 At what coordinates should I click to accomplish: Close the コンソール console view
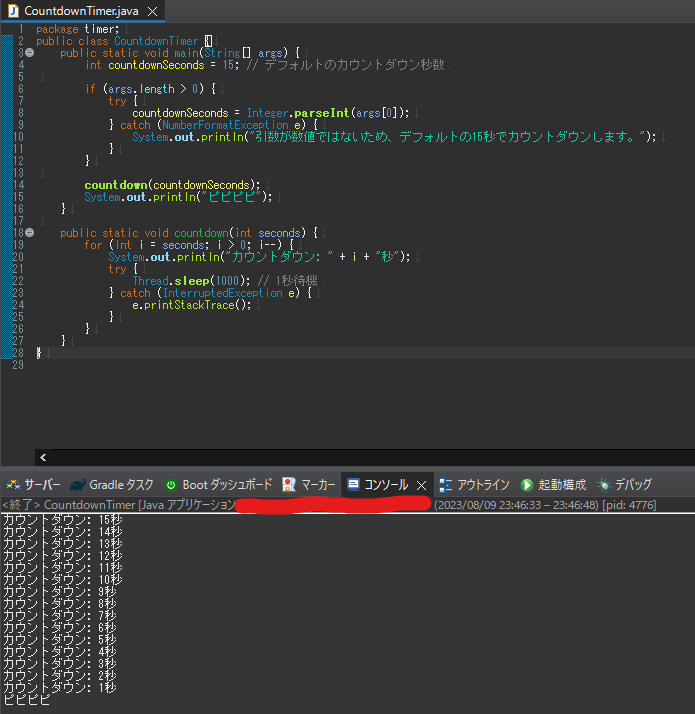(x=421, y=485)
